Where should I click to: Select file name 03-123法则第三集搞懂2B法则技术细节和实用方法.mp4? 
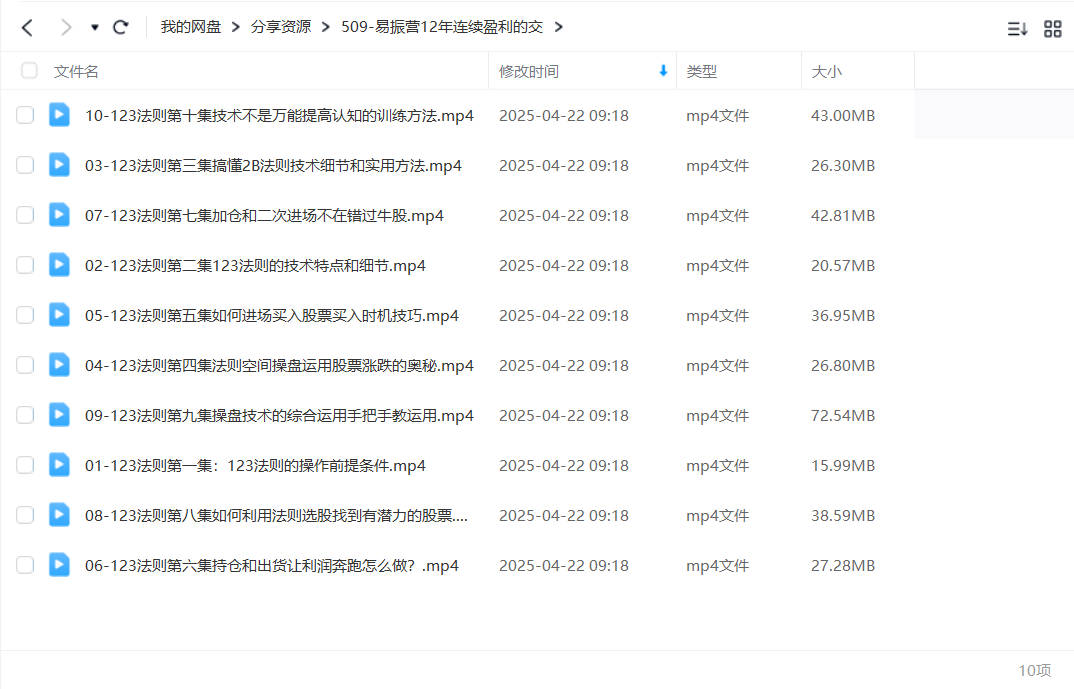tap(273, 166)
